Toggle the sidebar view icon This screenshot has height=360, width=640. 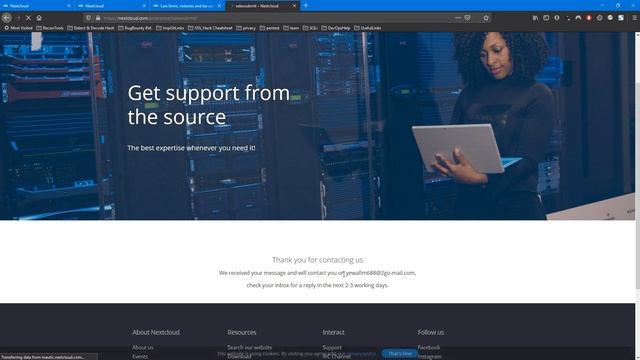pos(546,18)
